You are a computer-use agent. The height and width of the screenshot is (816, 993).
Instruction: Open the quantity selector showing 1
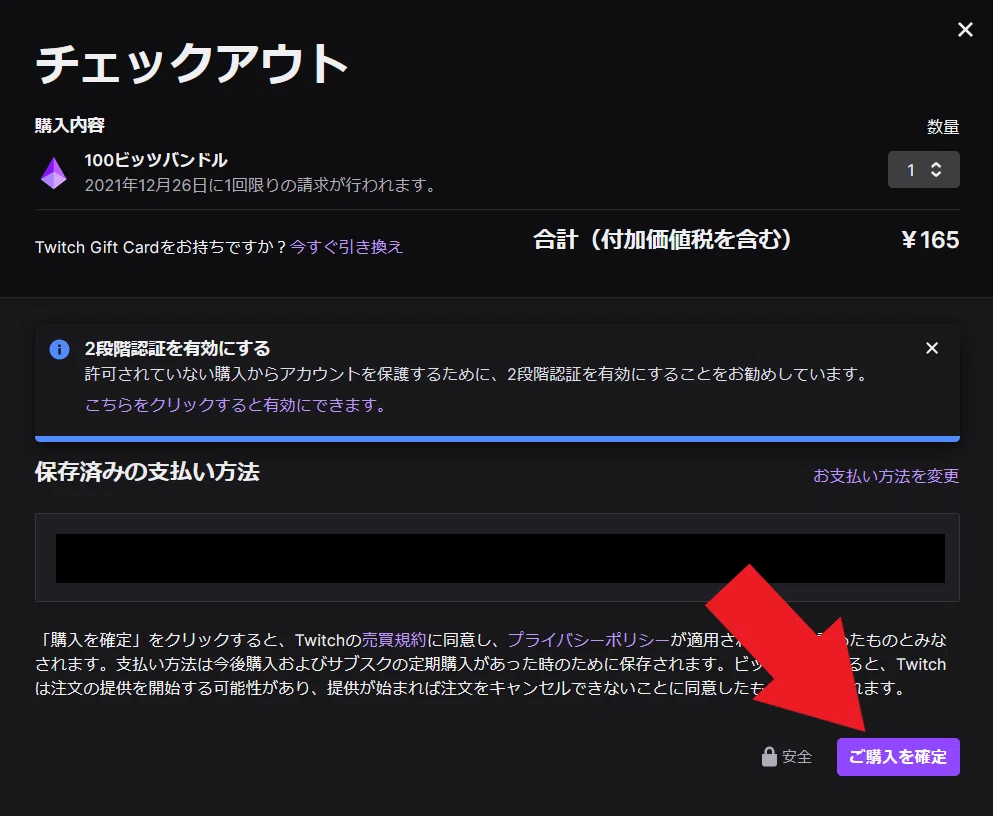point(923,170)
